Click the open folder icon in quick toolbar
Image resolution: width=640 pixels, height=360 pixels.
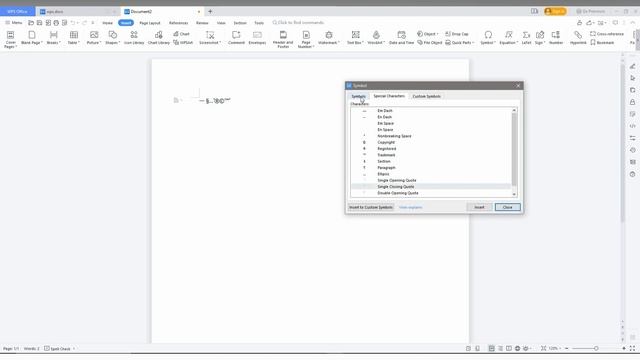(x=31, y=23)
